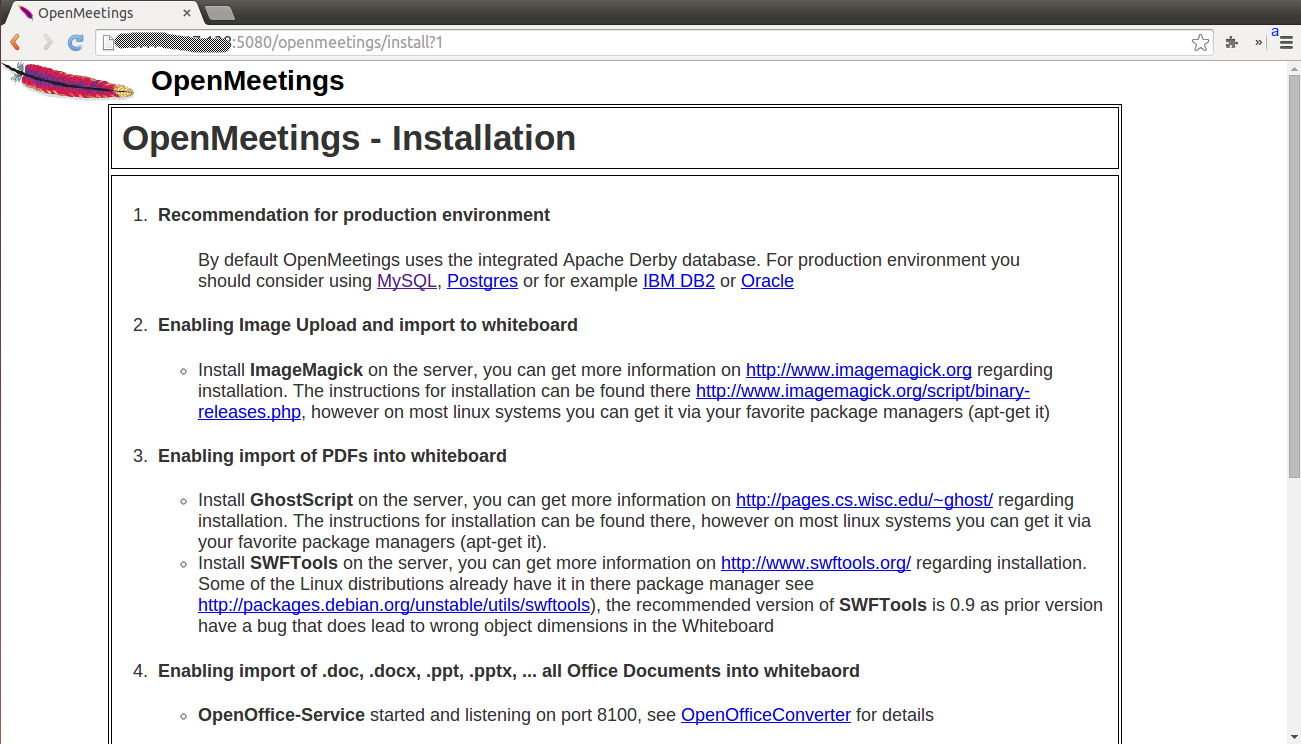Click the 'OpenMeetings' header title beside logo
The width and height of the screenshot is (1301, 744).
[248, 81]
